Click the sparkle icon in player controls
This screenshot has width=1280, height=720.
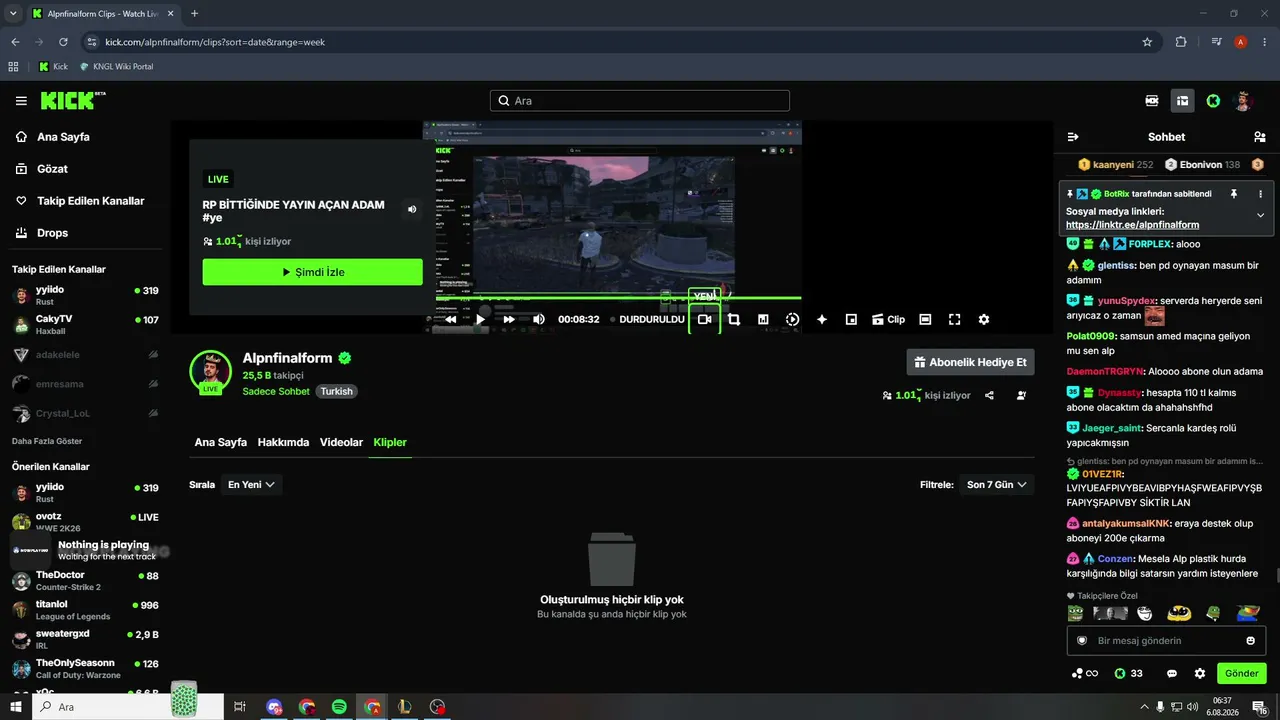[x=822, y=319]
